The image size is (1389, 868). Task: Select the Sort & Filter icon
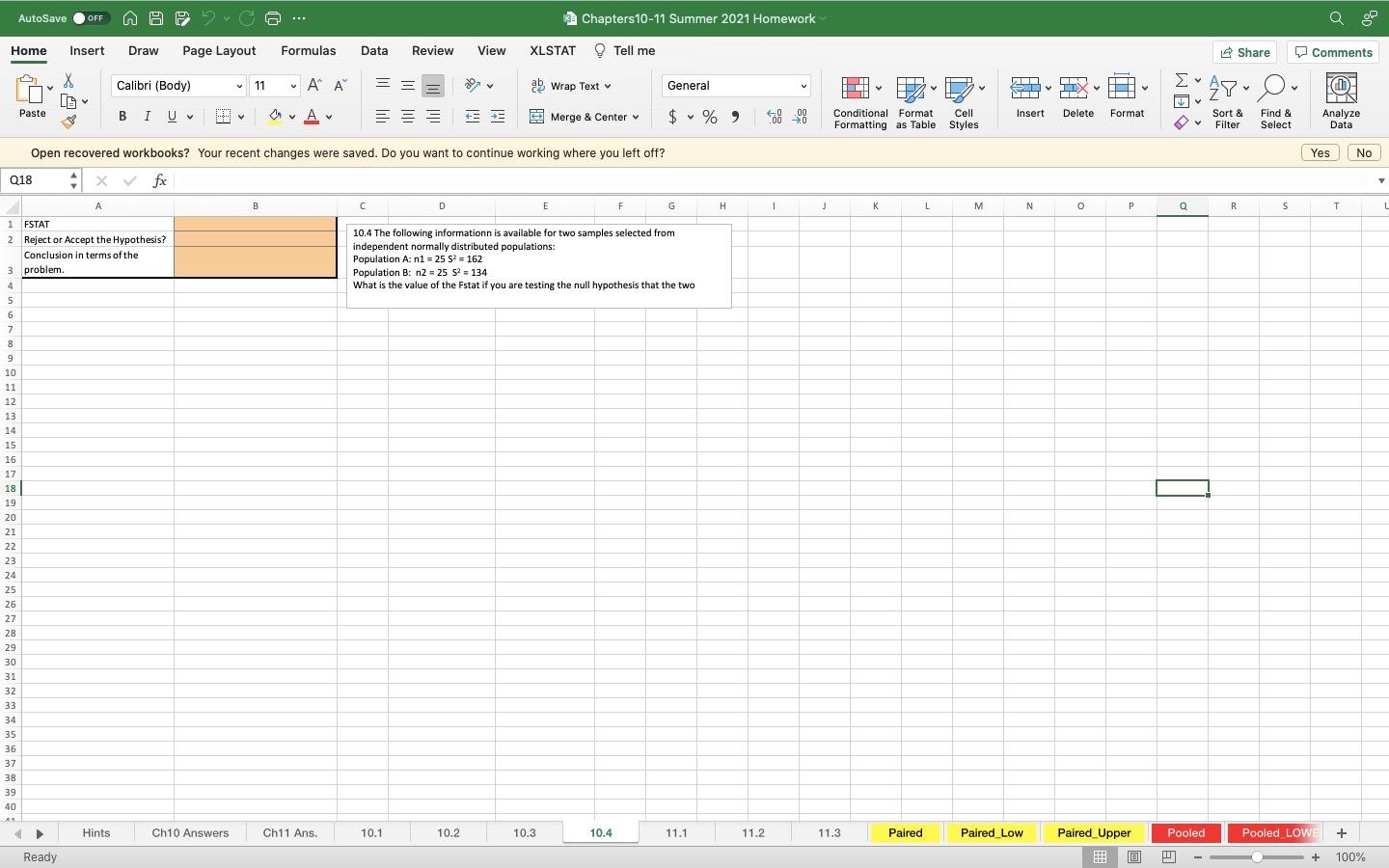[1226, 101]
